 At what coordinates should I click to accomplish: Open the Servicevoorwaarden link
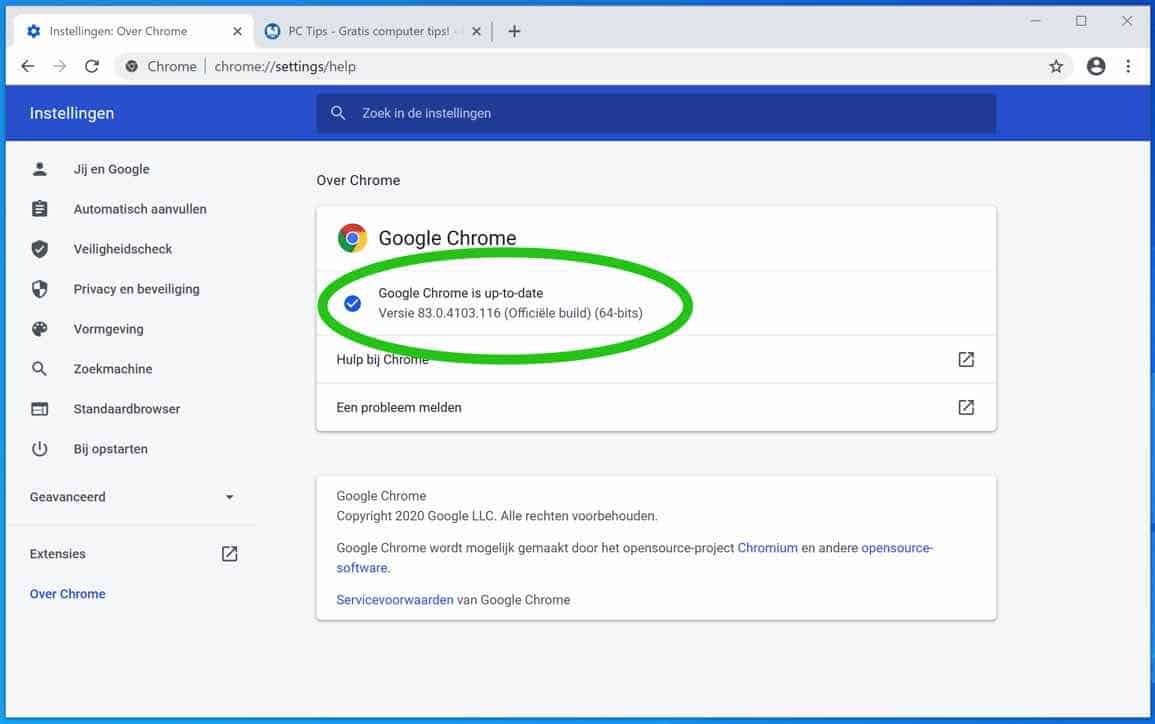click(394, 600)
